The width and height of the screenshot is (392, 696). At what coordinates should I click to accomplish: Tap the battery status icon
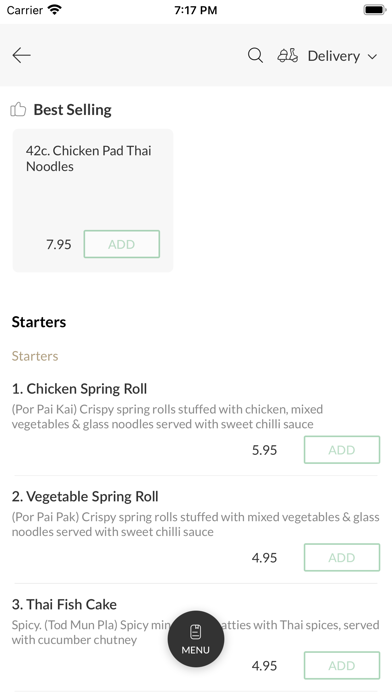[x=375, y=10]
